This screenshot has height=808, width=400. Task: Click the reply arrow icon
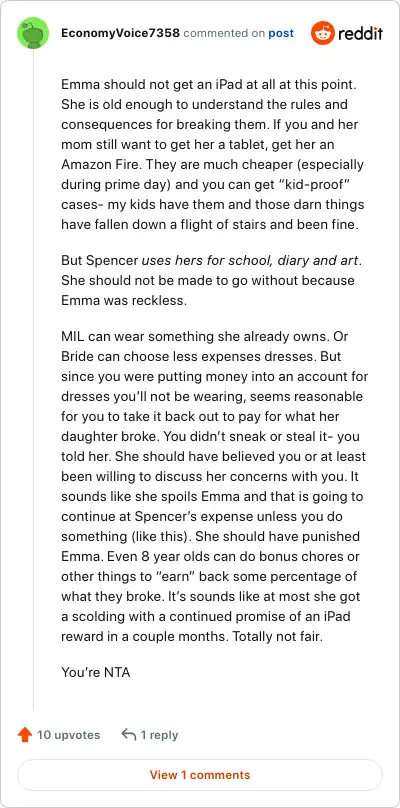click(128, 734)
